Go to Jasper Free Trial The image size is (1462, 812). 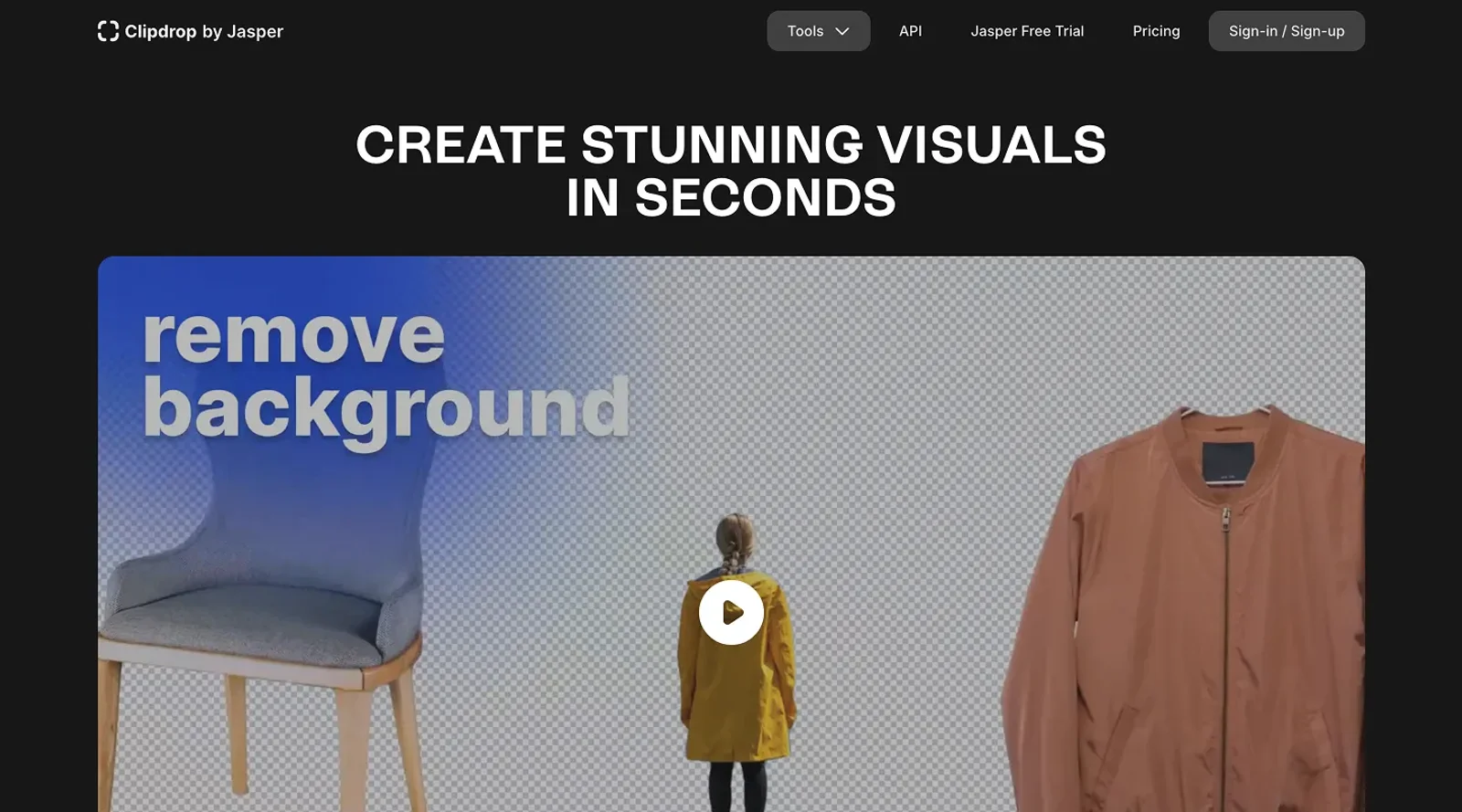pyautogui.click(x=1027, y=31)
